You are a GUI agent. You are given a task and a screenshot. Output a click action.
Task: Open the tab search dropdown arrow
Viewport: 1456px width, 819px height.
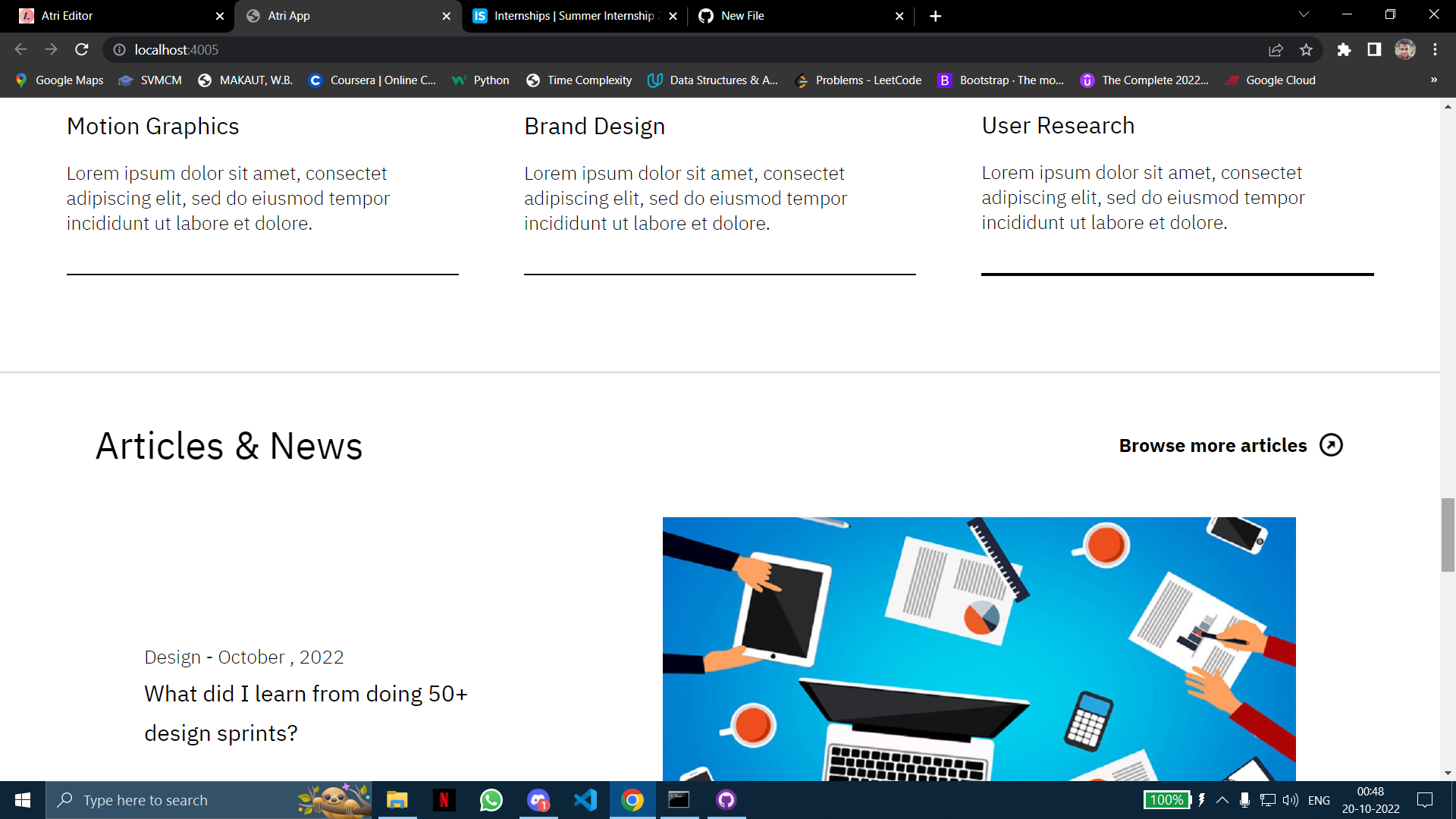point(1303,14)
